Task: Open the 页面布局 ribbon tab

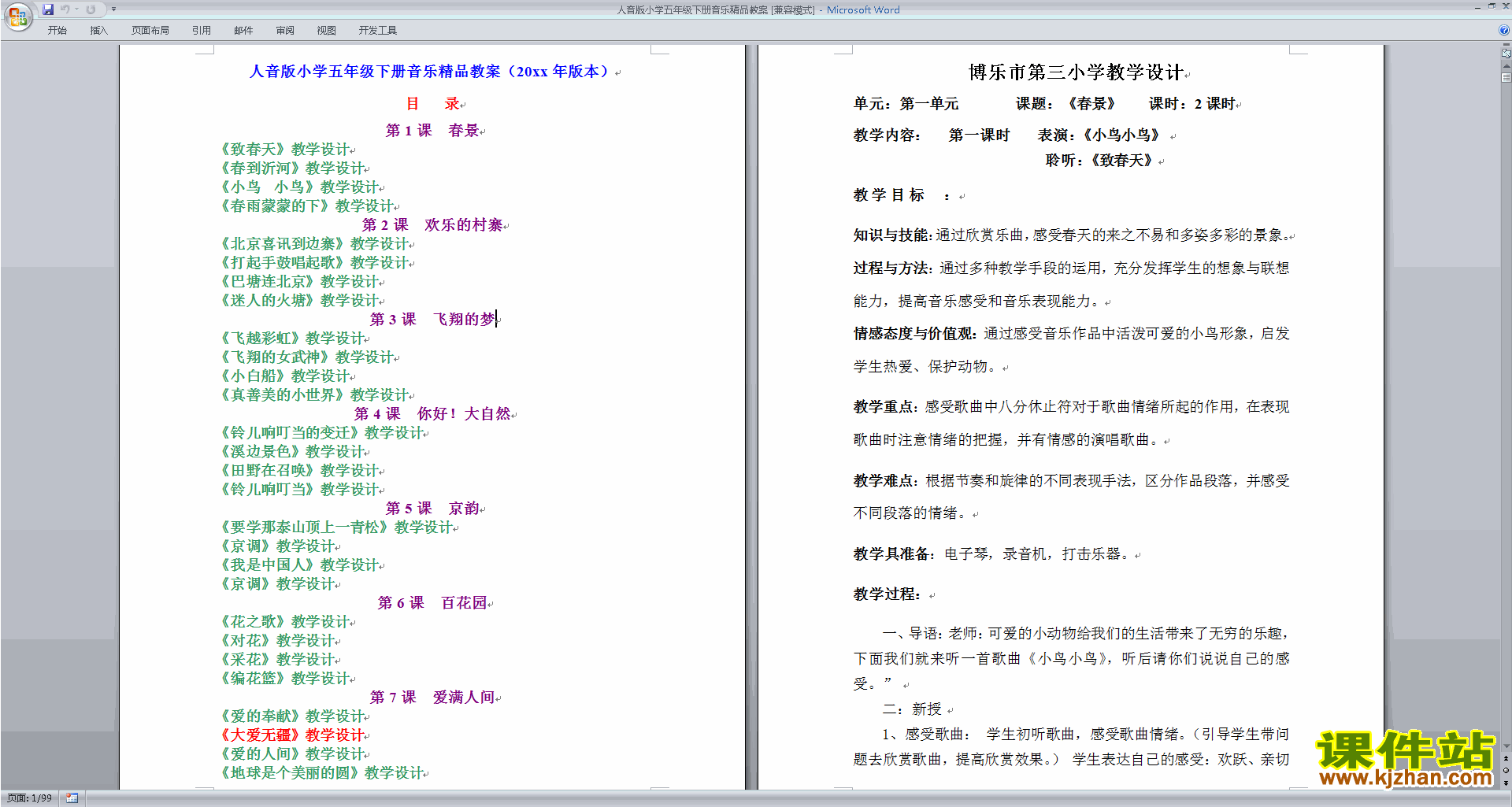Action: (x=150, y=31)
